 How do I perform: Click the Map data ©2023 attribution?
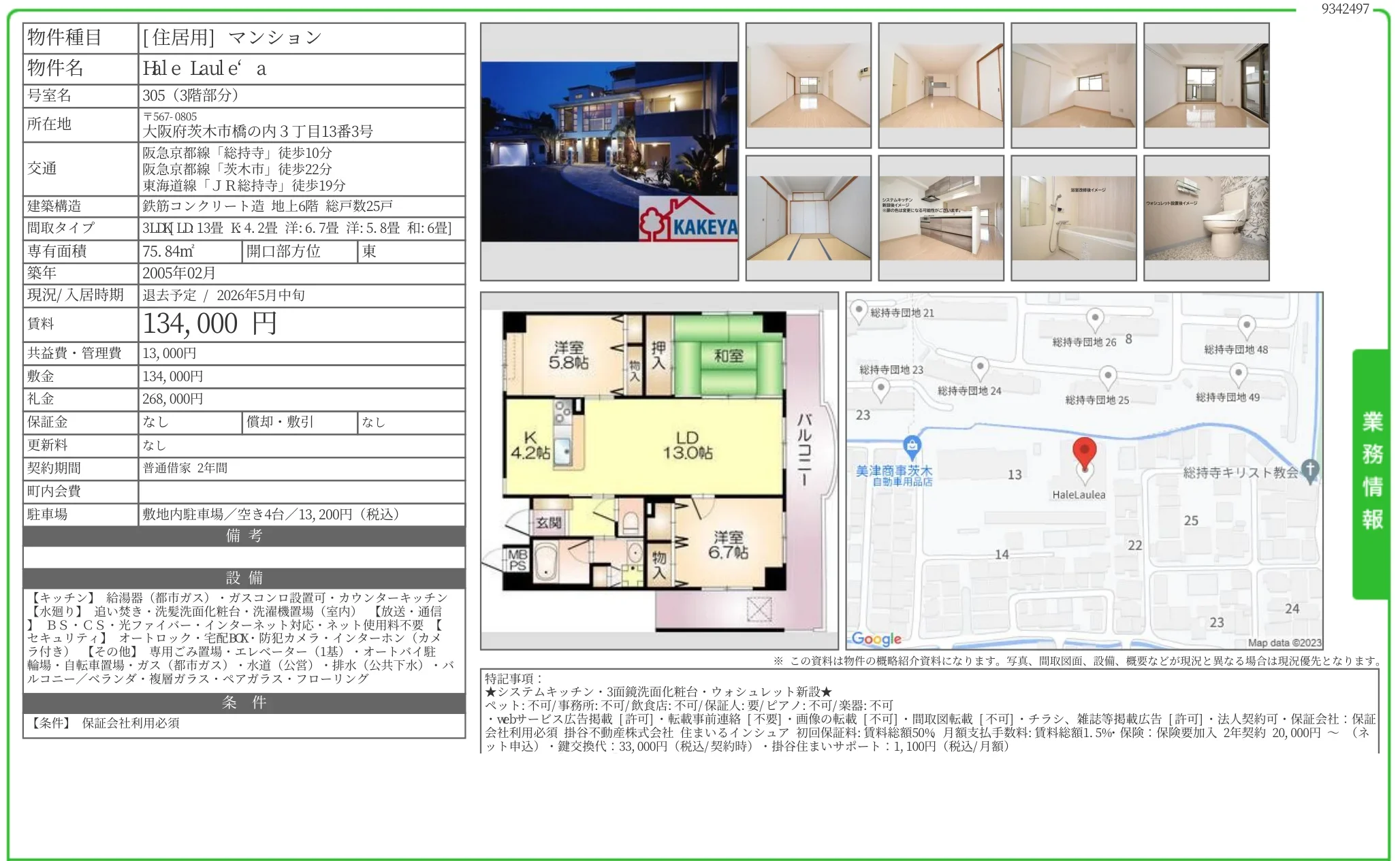1284,643
